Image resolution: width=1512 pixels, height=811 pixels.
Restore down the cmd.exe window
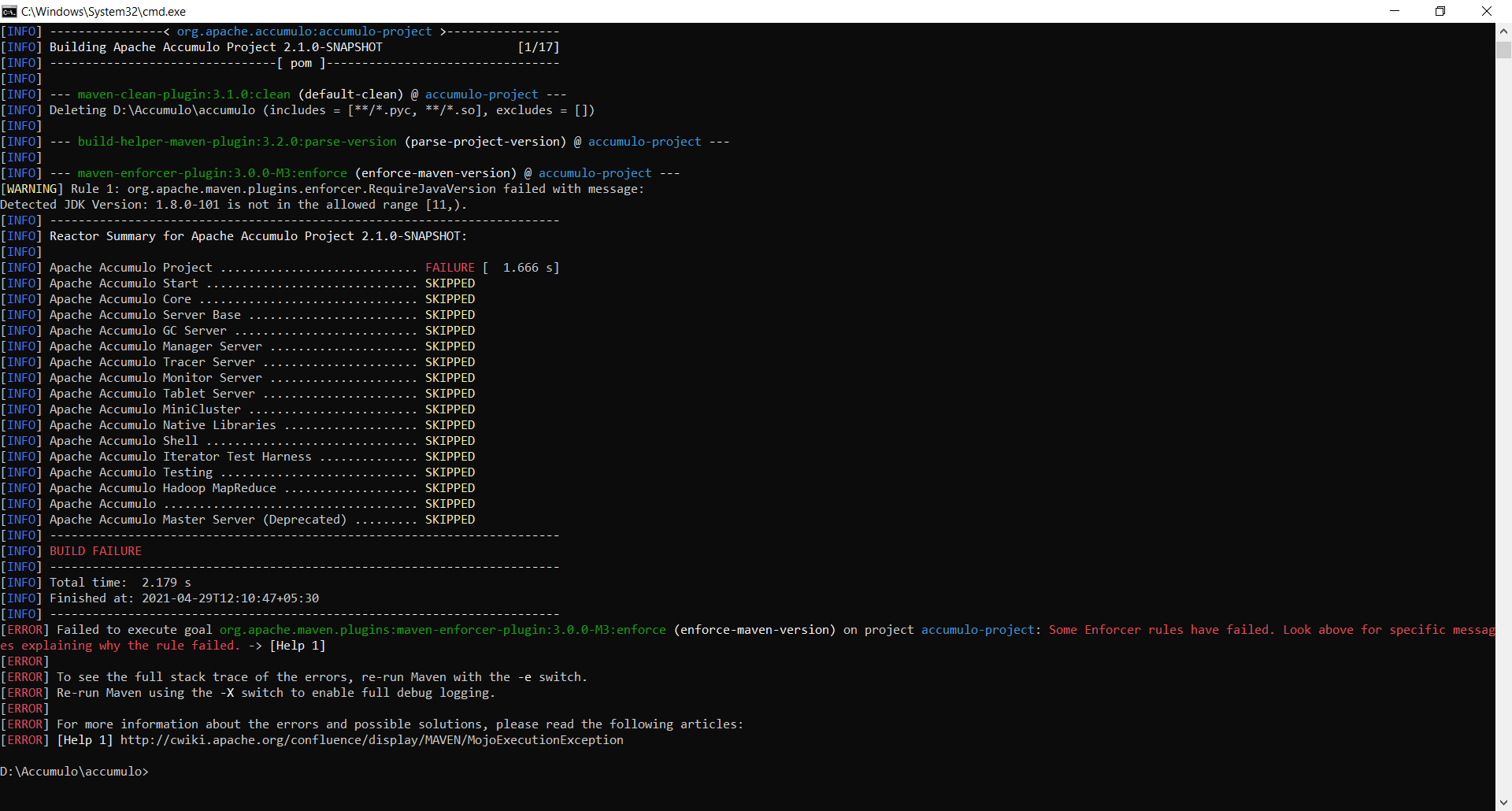point(1440,11)
